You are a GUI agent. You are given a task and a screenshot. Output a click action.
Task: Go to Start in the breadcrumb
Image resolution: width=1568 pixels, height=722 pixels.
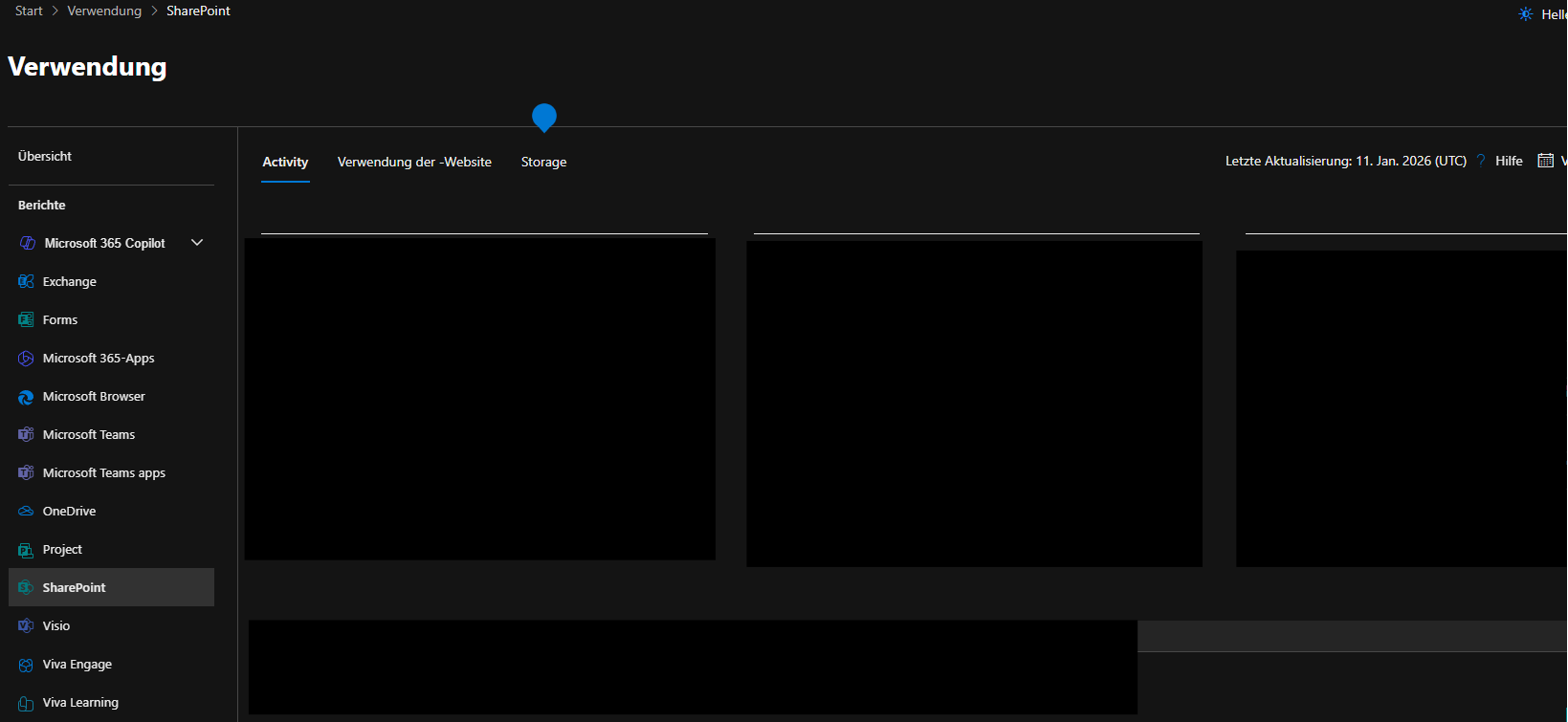tap(29, 11)
